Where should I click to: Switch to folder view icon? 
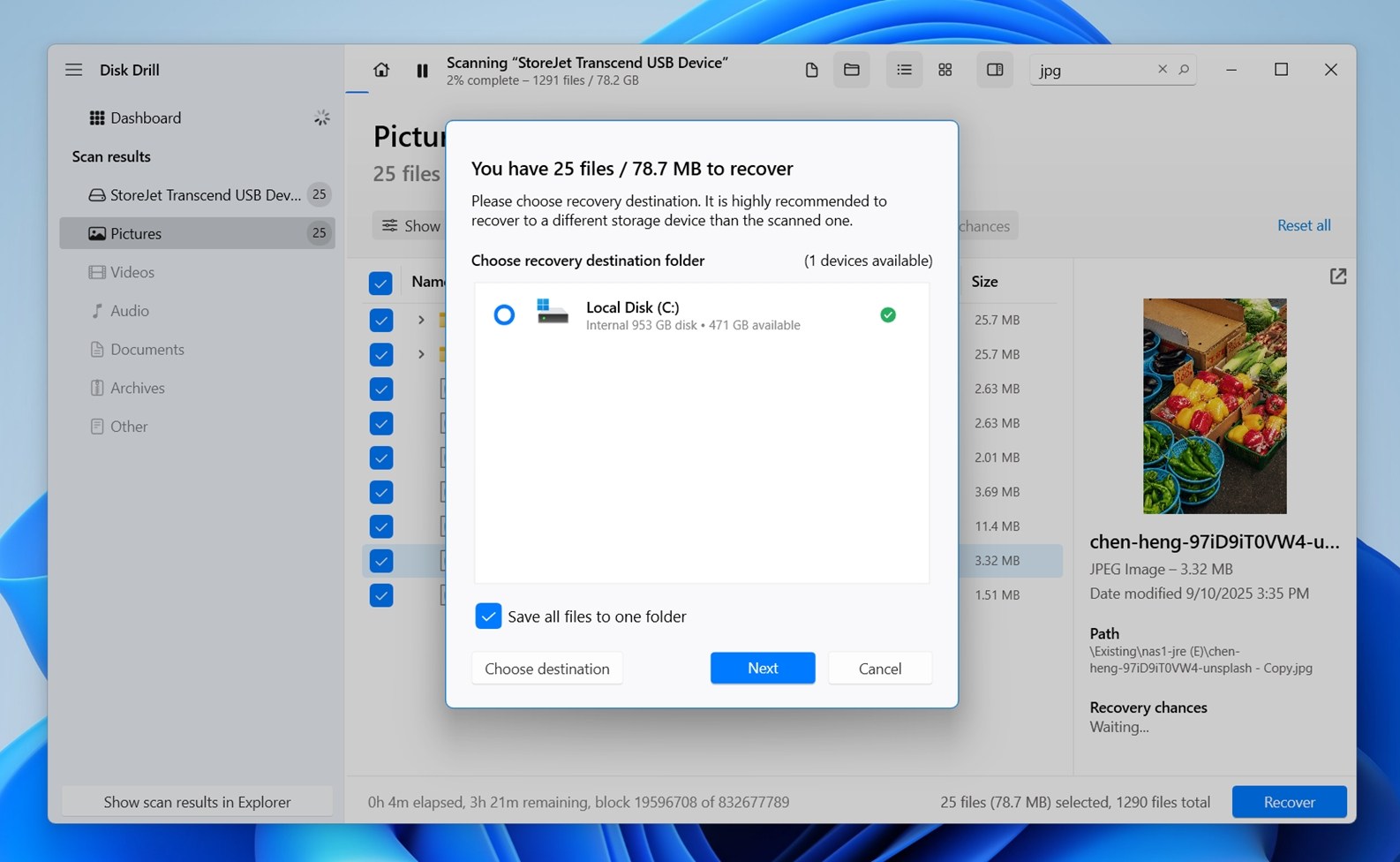[852, 70]
